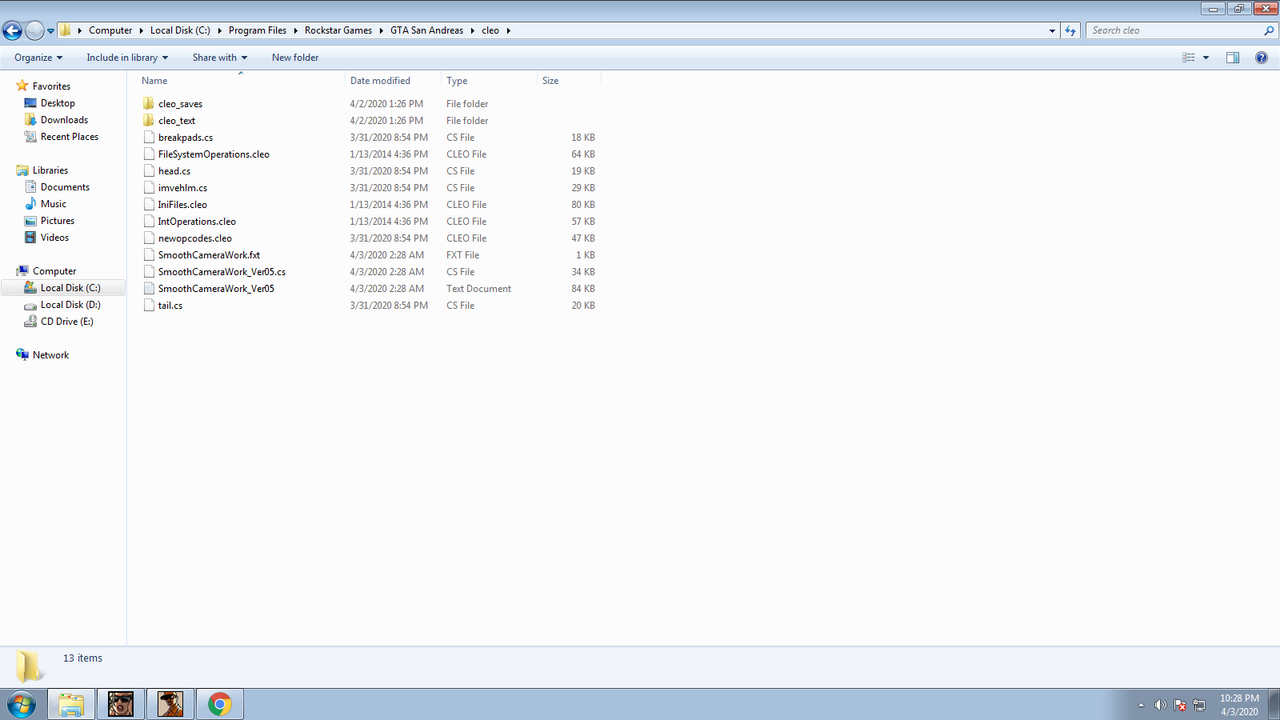The width and height of the screenshot is (1280, 720).
Task: Jump to Program Files breadcrumb
Action: click(257, 30)
